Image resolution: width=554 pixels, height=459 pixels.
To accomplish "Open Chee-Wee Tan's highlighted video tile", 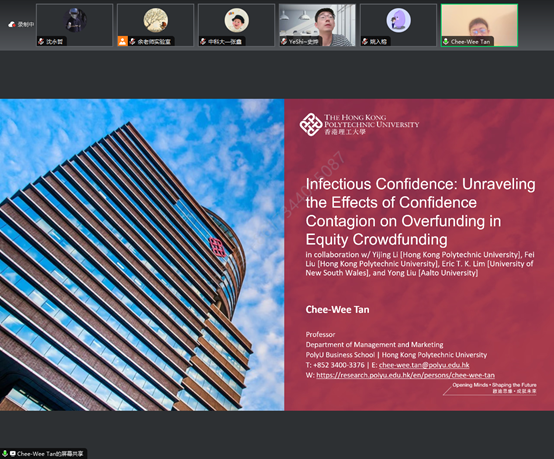I will tap(479, 25).
